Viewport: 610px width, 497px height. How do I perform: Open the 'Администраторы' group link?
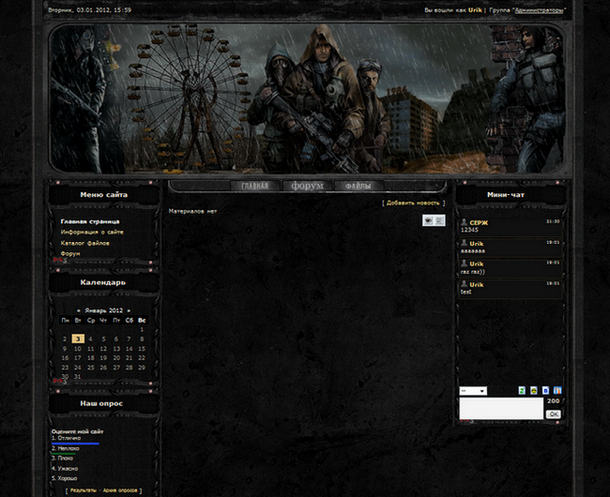pos(539,10)
